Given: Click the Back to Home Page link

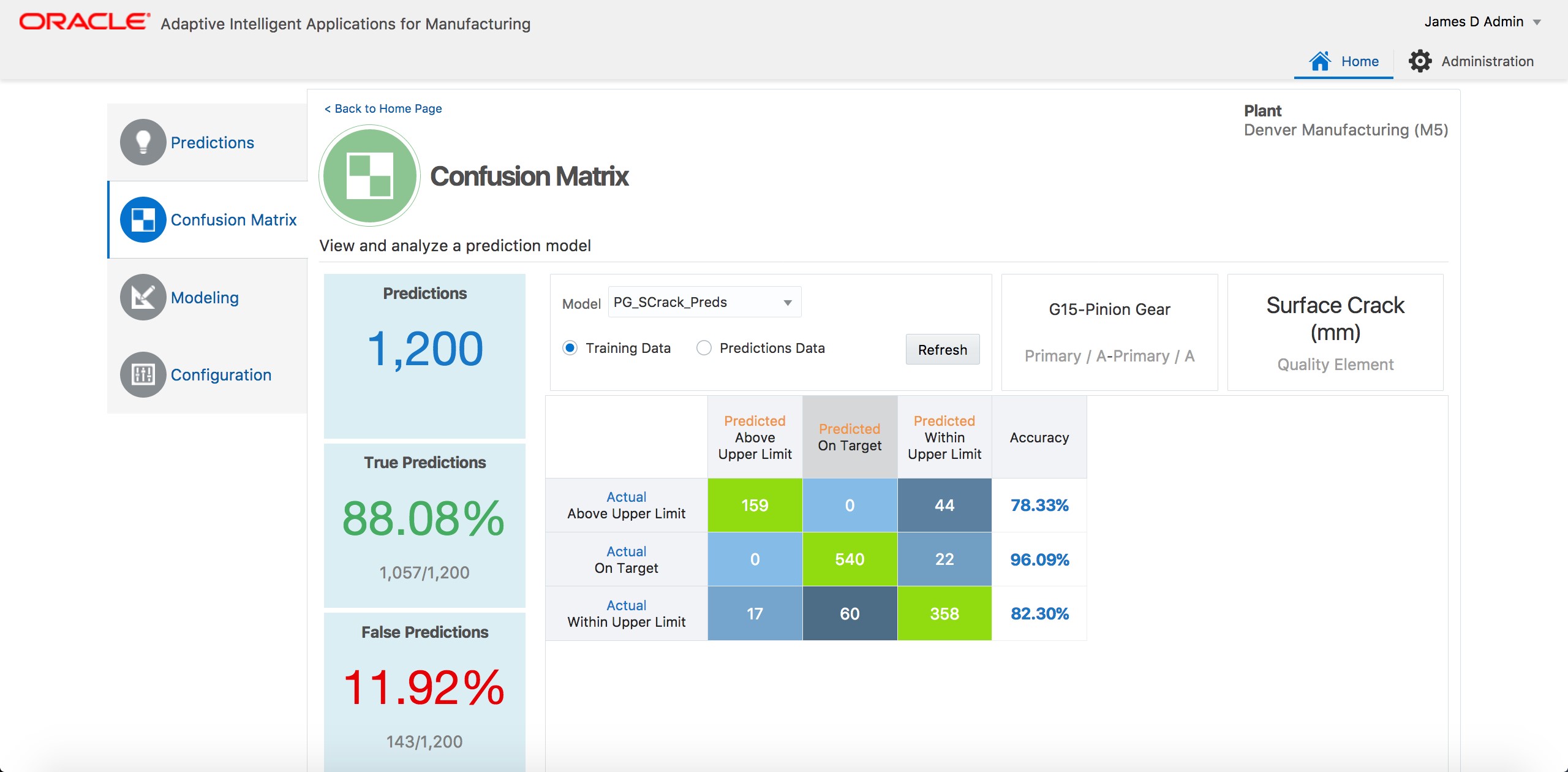Looking at the screenshot, I should pos(382,108).
